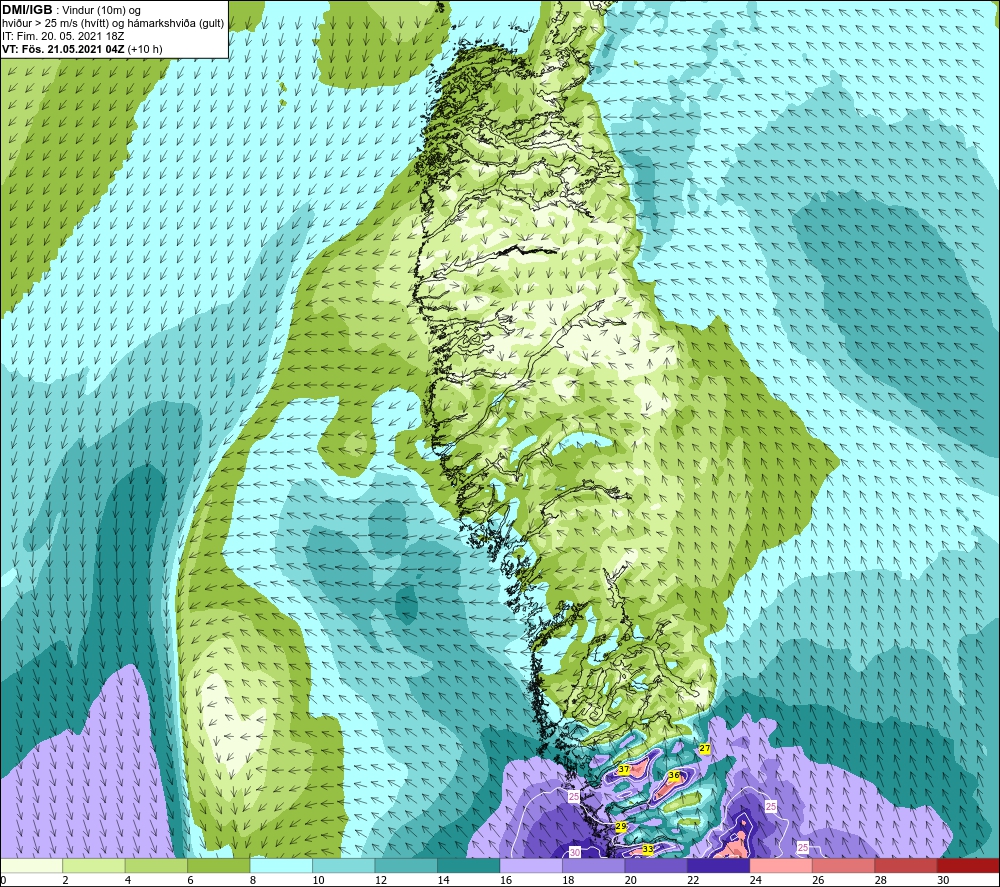This screenshot has width=1000, height=887.
Task: Pick the 0–2 m/s pale cream legend swatch
Action: (31, 865)
